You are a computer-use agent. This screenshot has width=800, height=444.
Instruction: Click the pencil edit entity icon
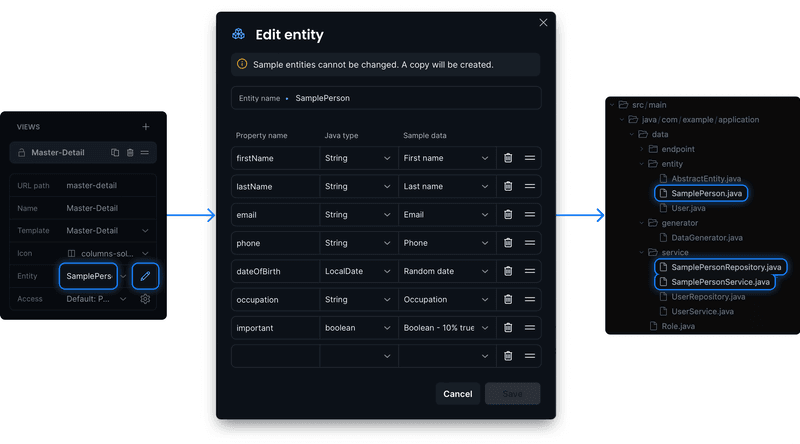click(x=145, y=276)
